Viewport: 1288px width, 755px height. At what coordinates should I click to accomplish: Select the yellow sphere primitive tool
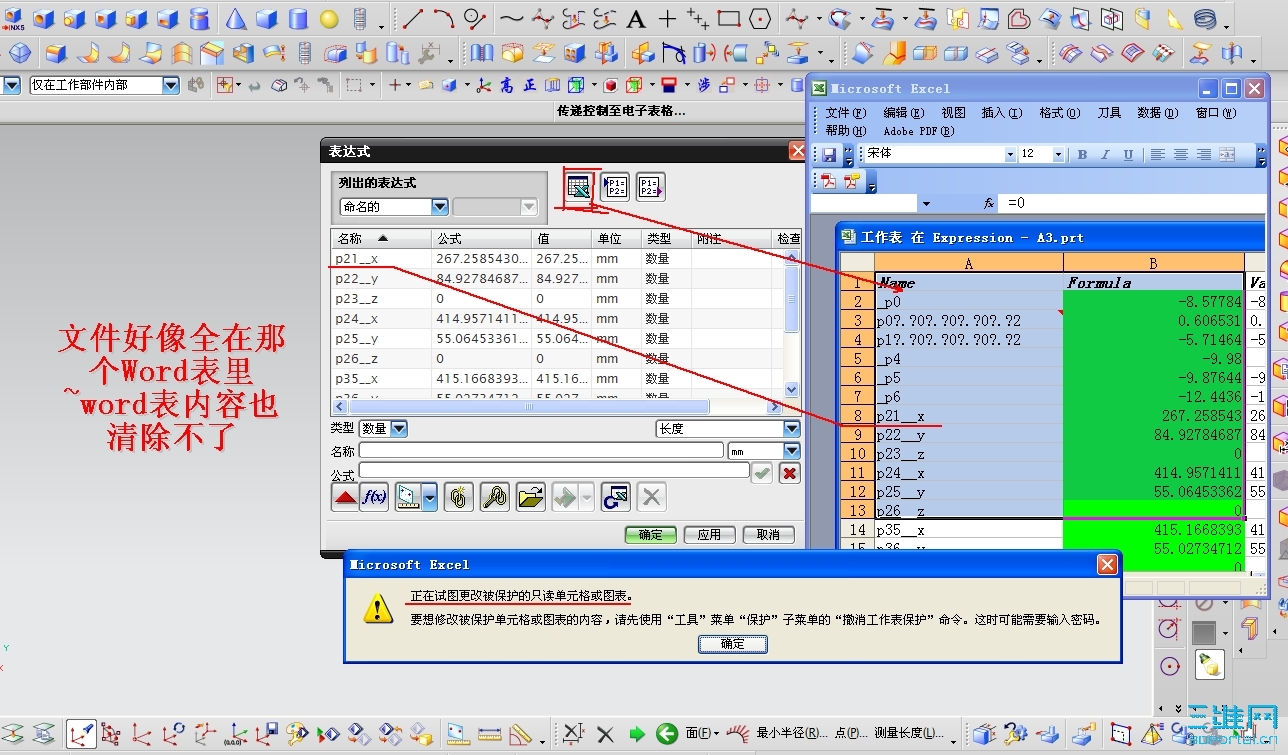[329, 19]
